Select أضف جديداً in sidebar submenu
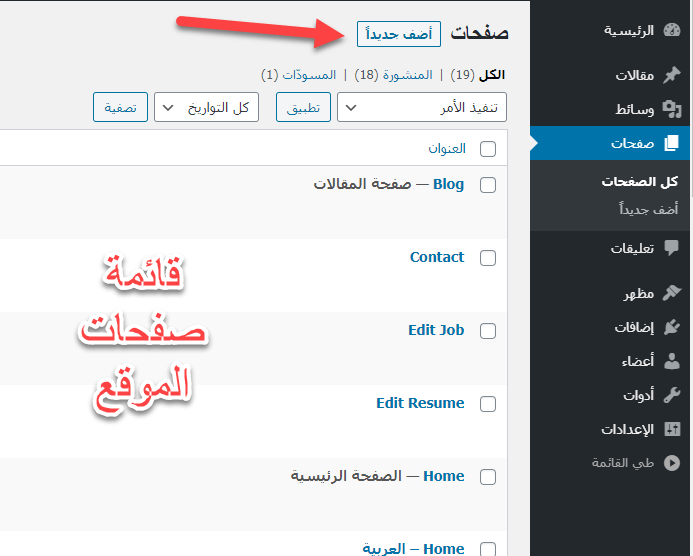 tap(648, 209)
